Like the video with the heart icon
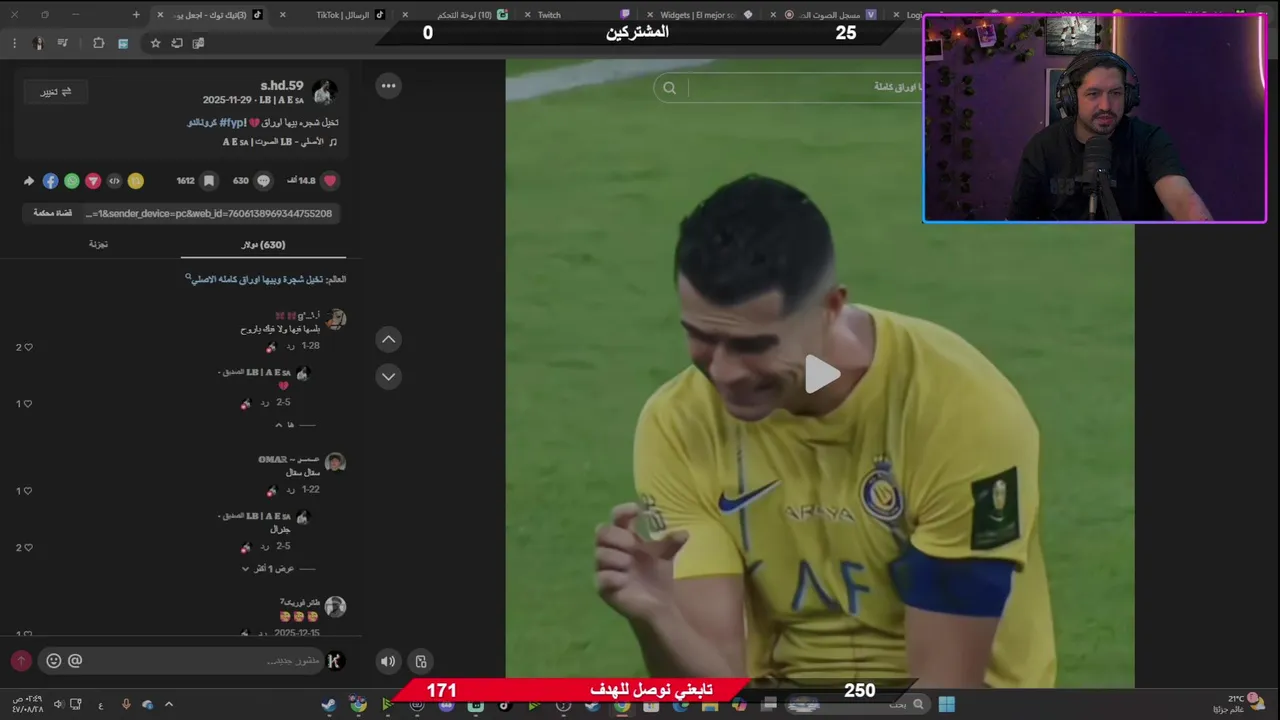Viewport: 1280px width, 720px height. [330, 181]
